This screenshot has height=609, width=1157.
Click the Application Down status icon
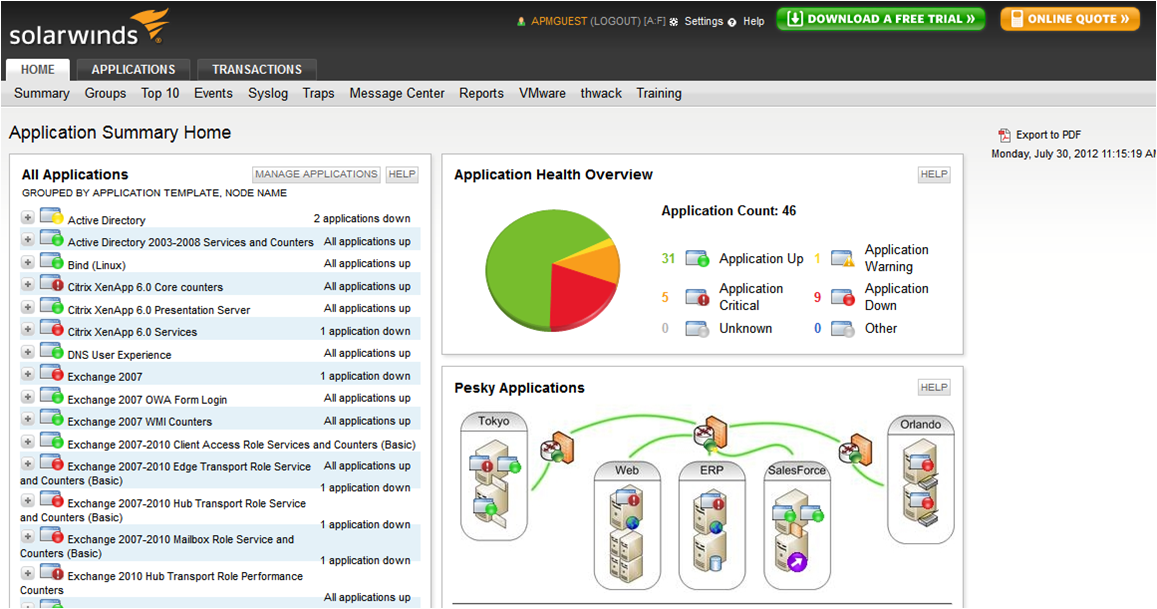pos(843,297)
